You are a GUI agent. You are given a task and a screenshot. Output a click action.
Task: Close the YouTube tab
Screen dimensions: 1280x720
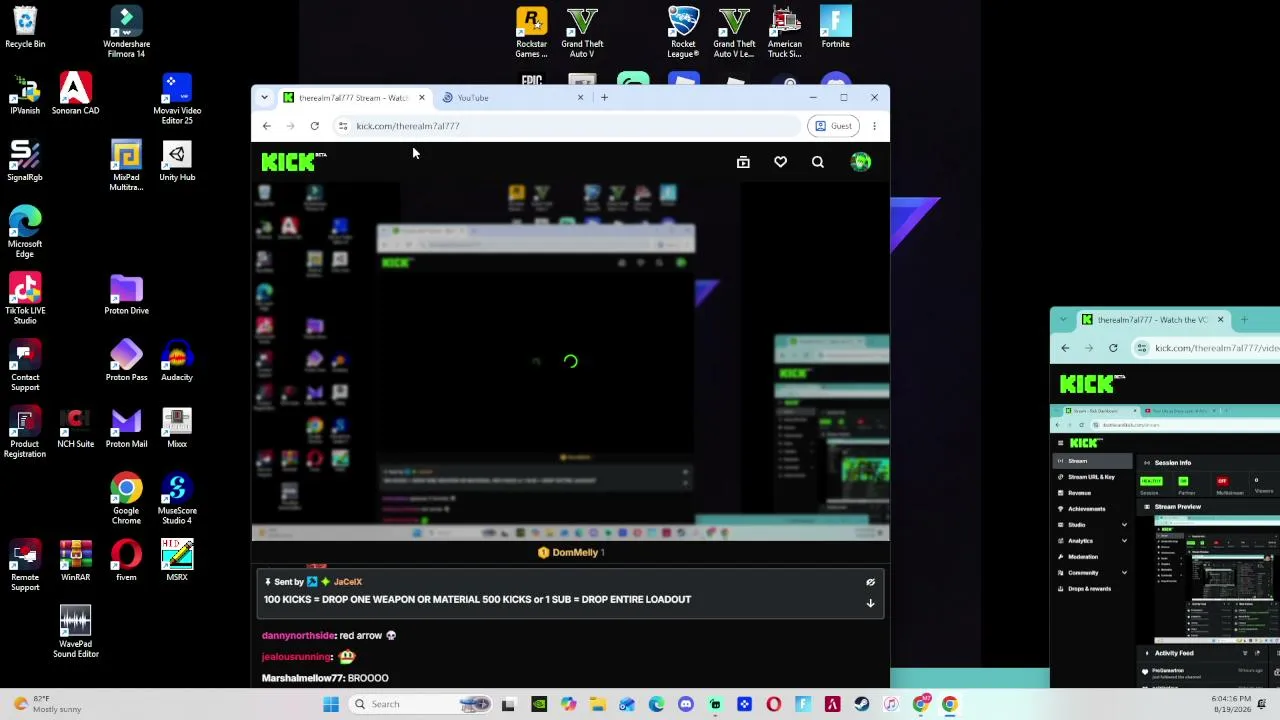pos(580,98)
